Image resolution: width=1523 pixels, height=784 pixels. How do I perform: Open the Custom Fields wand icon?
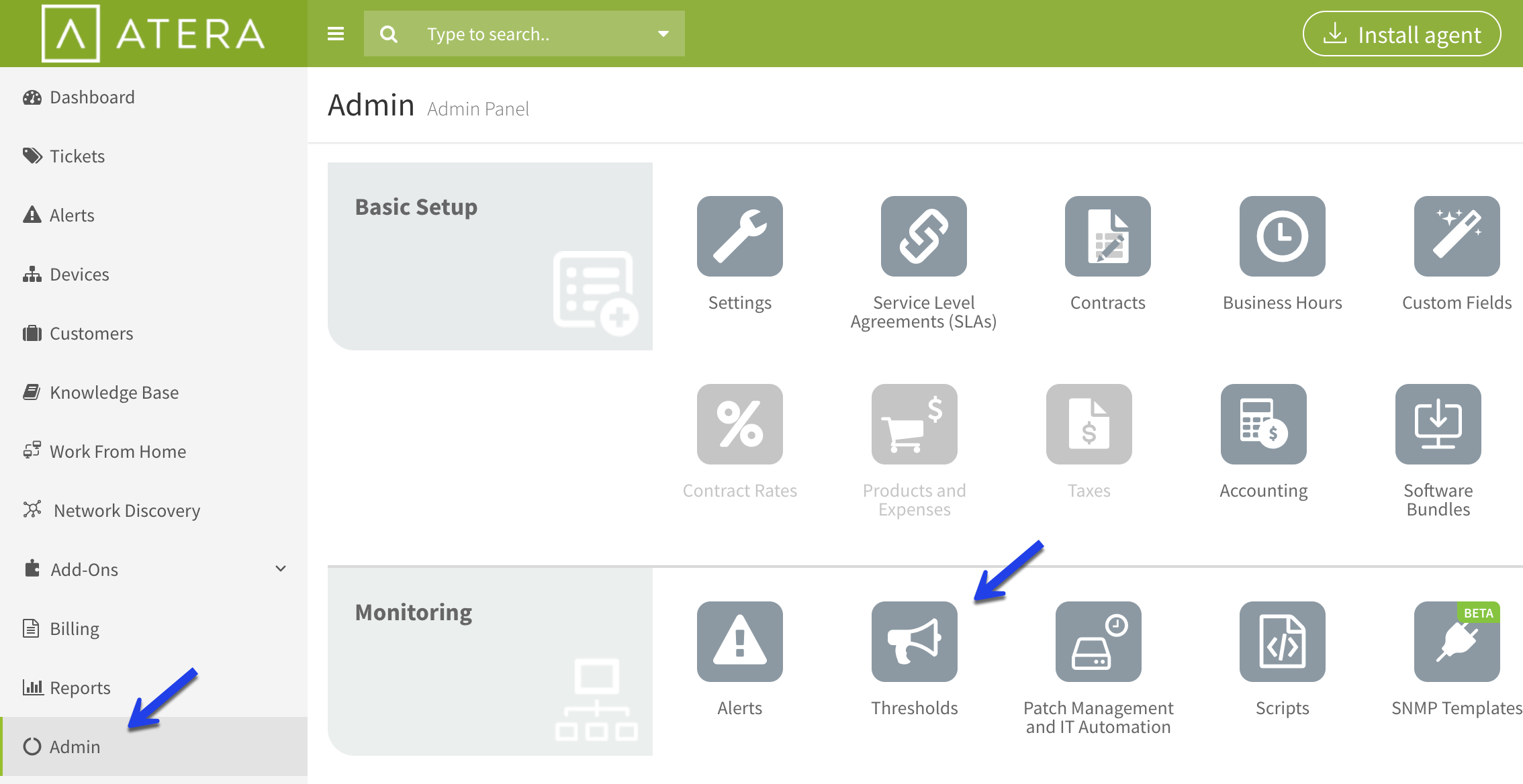tap(1457, 236)
